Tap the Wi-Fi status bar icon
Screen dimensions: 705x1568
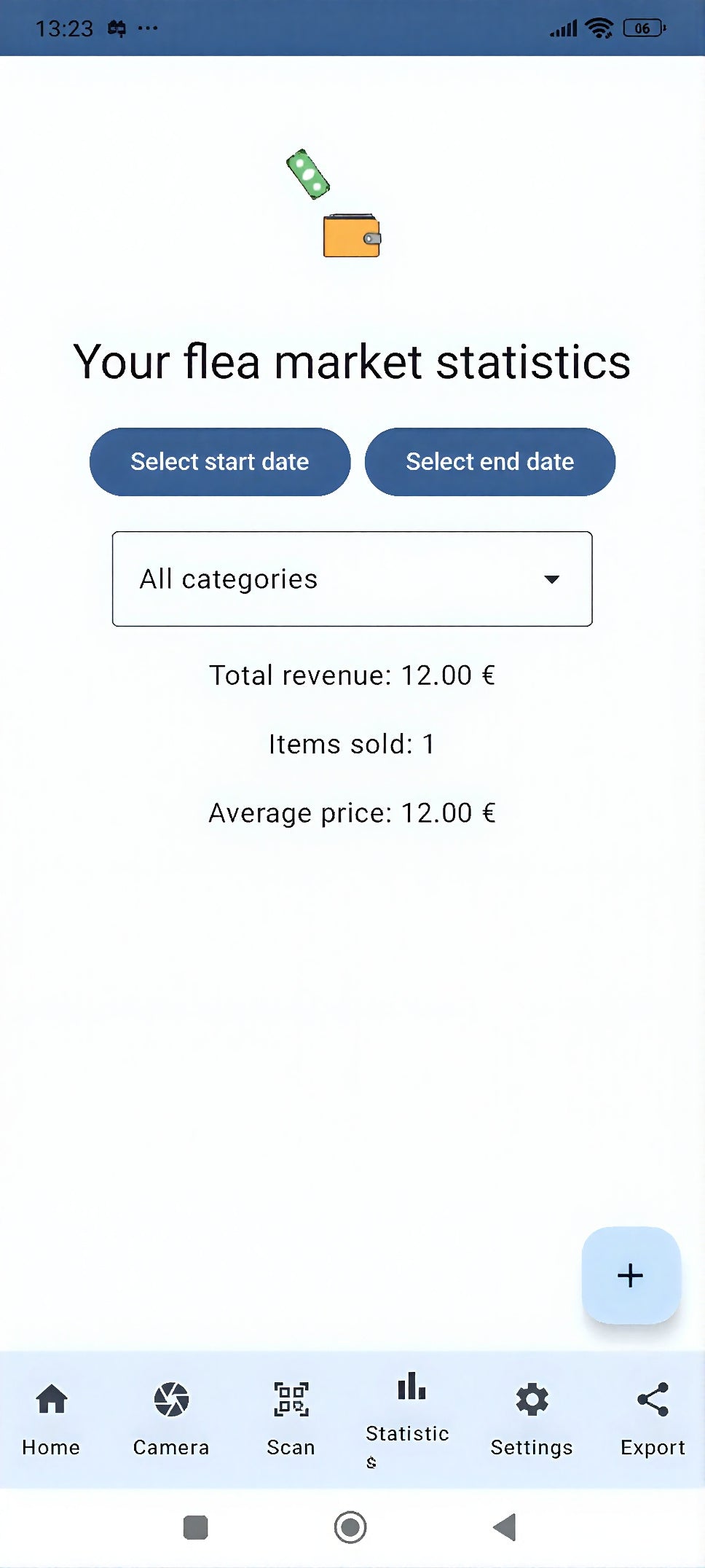click(x=599, y=28)
